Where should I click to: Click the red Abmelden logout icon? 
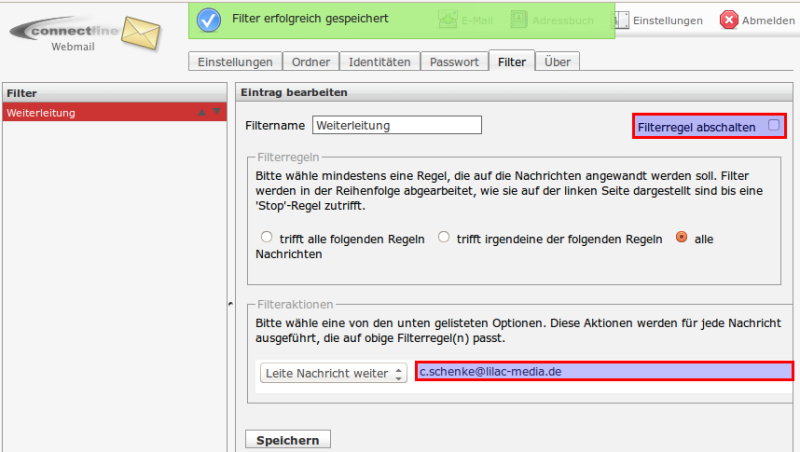coord(730,20)
